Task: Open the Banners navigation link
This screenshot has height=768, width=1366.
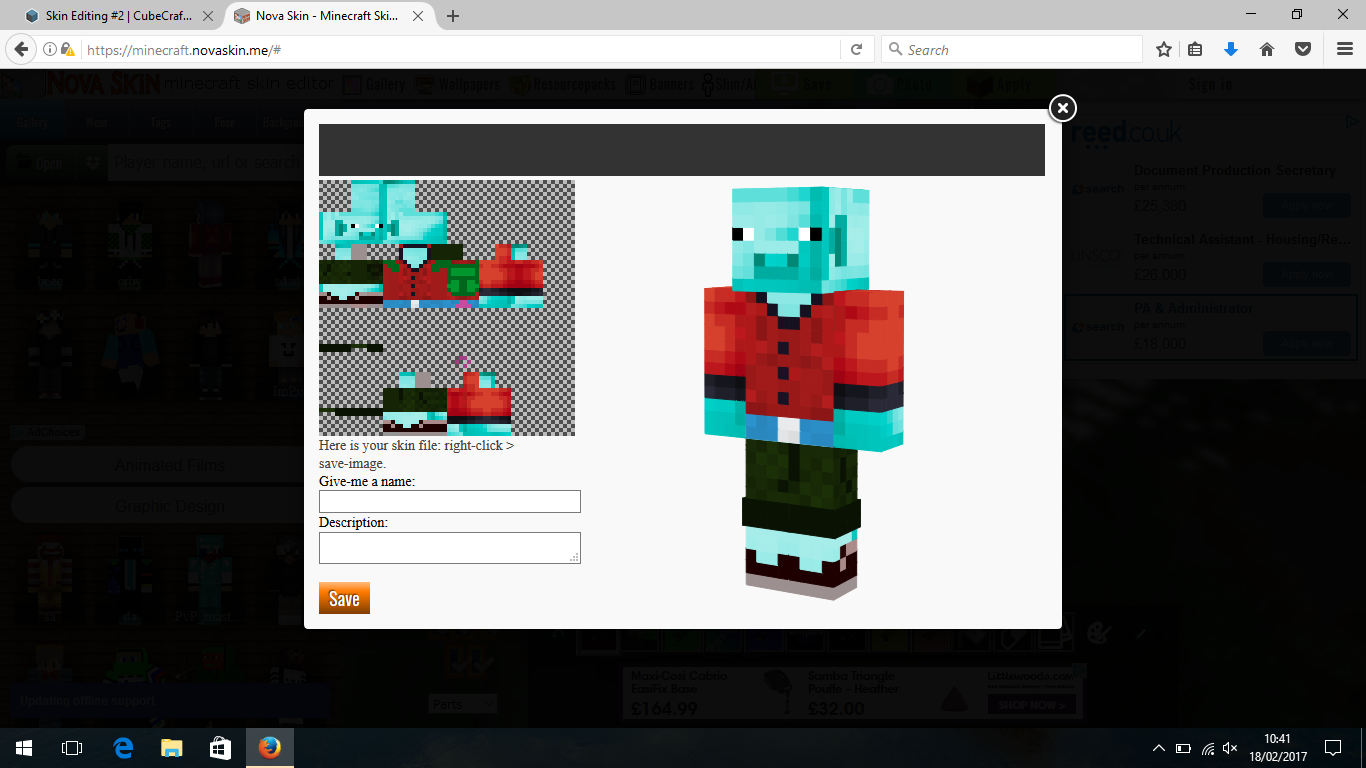Action: (661, 85)
